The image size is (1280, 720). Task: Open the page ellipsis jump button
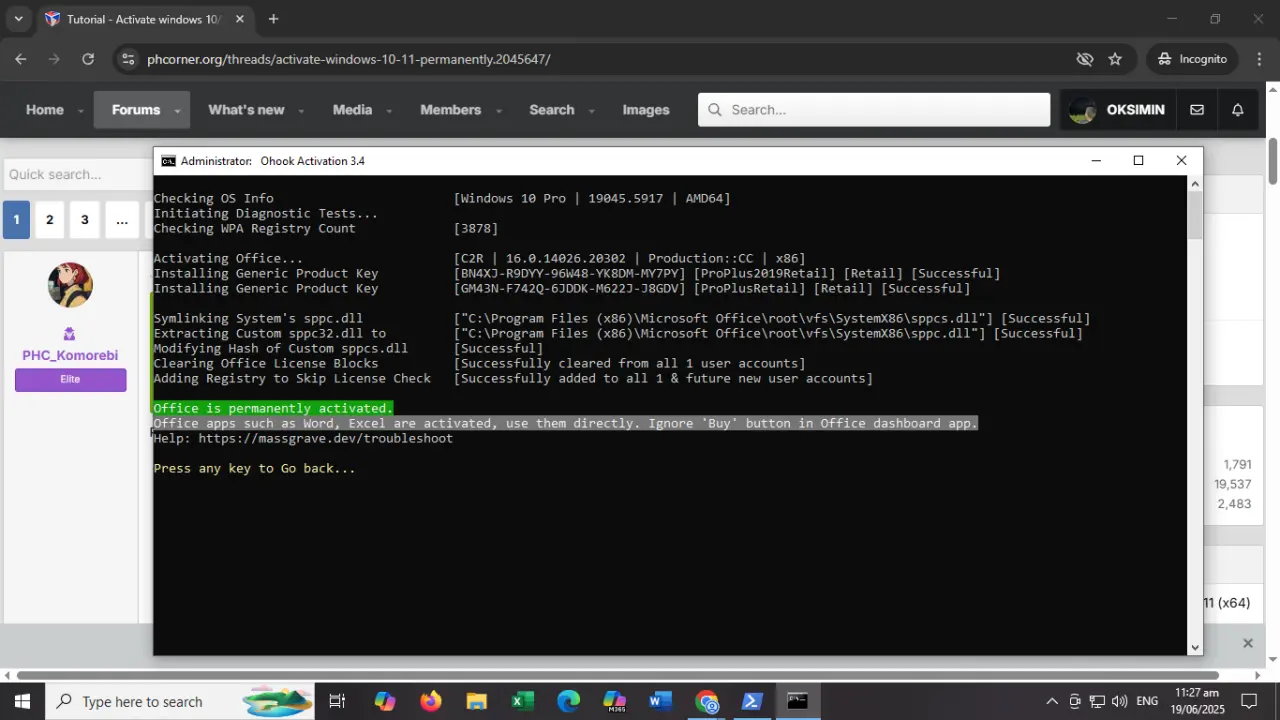pyautogui.click(x=122, y=220)
